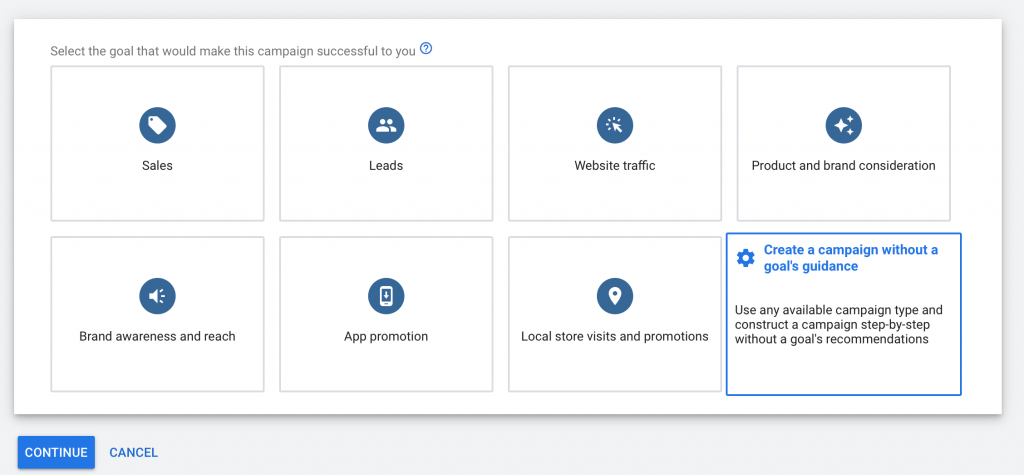
Task: Click the Select the goal instruction text
Action: tap(233, 51)
